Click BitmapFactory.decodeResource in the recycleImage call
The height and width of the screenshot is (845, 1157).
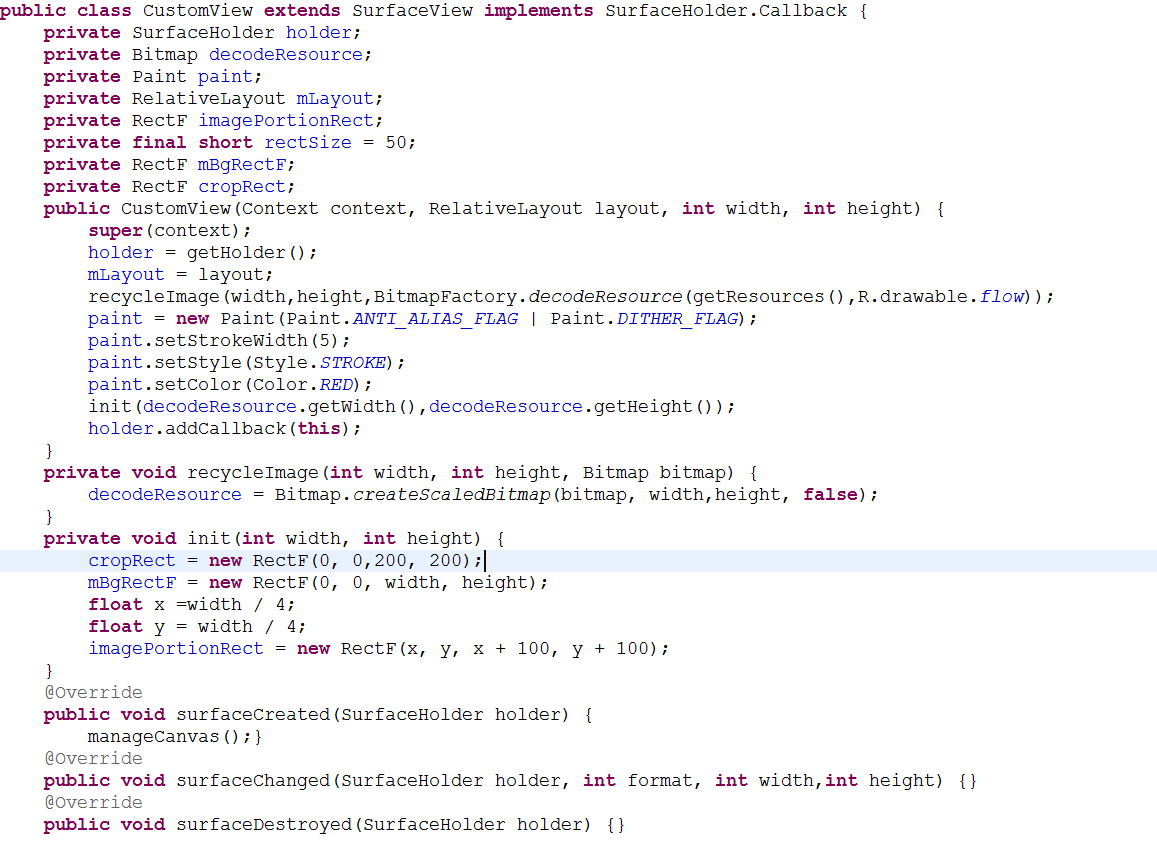528,297
